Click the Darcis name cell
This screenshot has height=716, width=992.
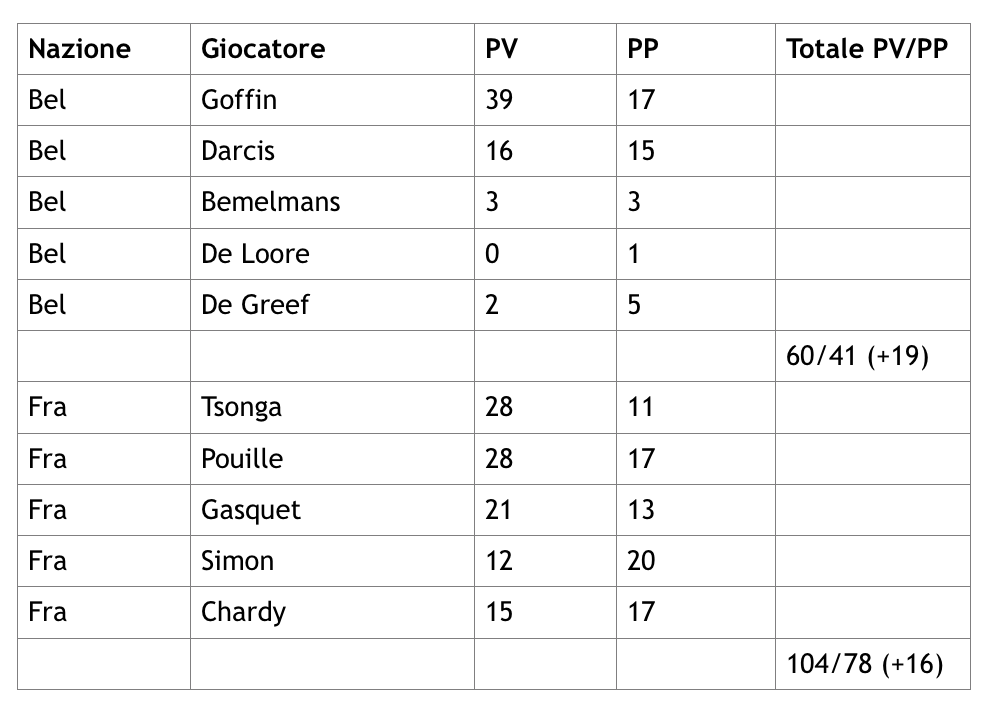tap(238, 151)
